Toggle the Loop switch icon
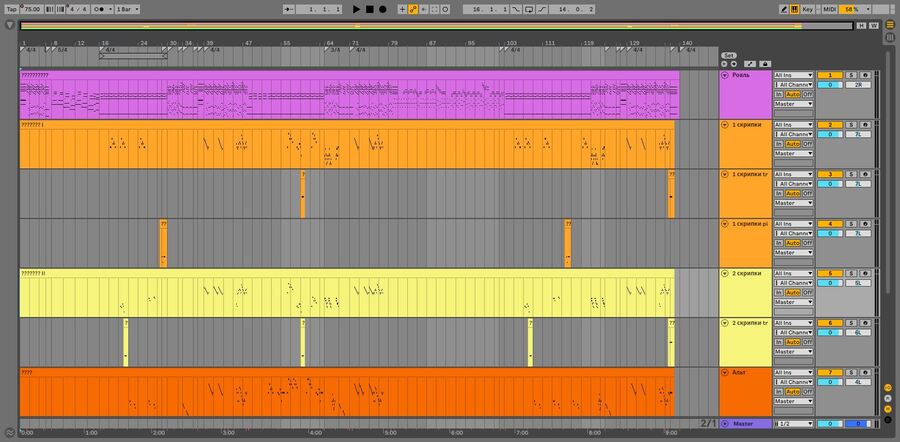This screenshot has width=900, height=442. [529, 9]
